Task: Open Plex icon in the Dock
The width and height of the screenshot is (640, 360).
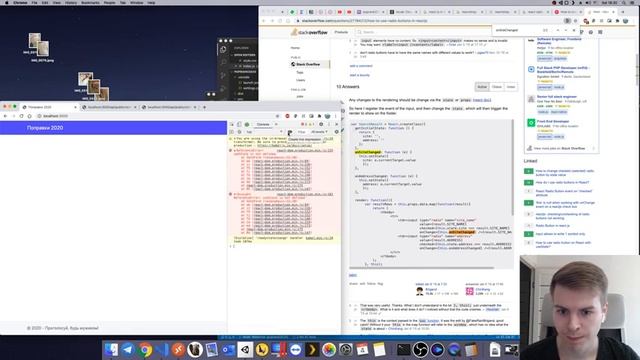Action: click(x=312, y=350)
